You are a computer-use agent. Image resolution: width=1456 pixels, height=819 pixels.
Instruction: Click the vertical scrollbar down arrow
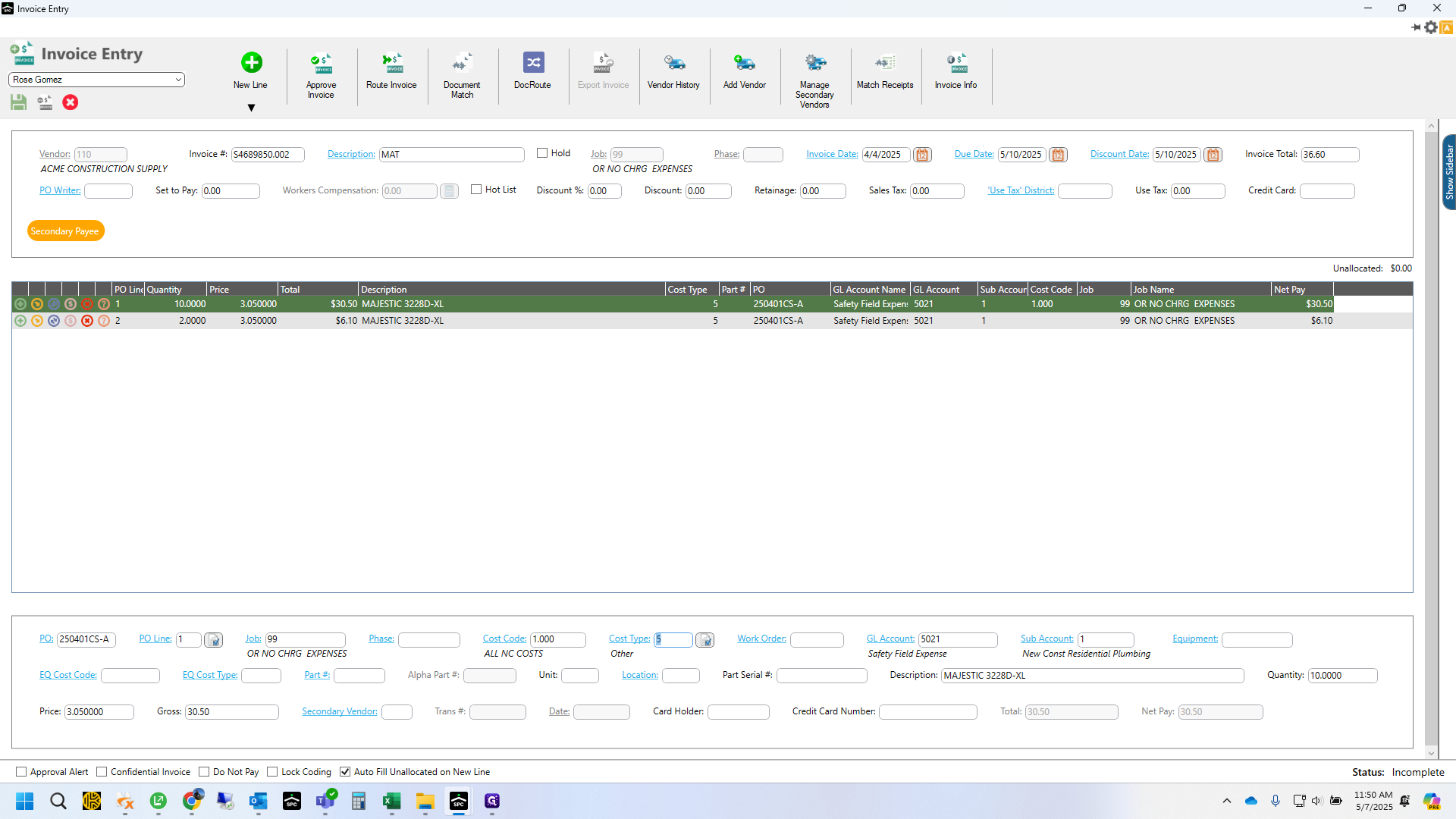coord(1431,753)
